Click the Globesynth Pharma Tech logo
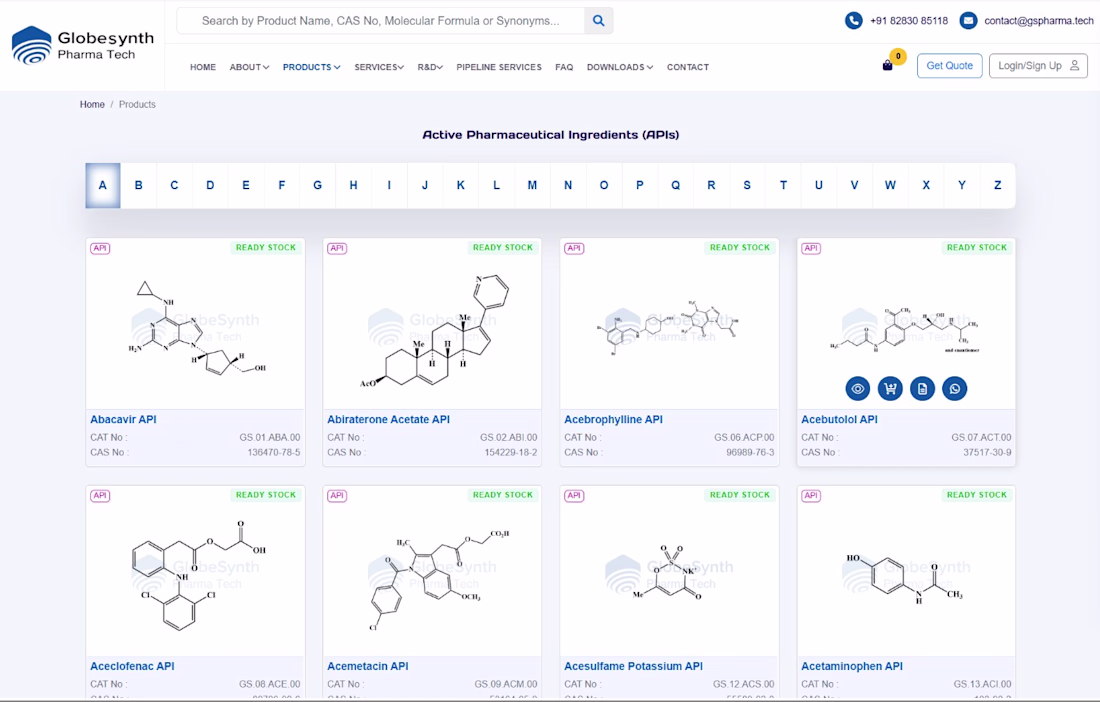The height and width of the screenshot is (702, 1100). (83, 46)
